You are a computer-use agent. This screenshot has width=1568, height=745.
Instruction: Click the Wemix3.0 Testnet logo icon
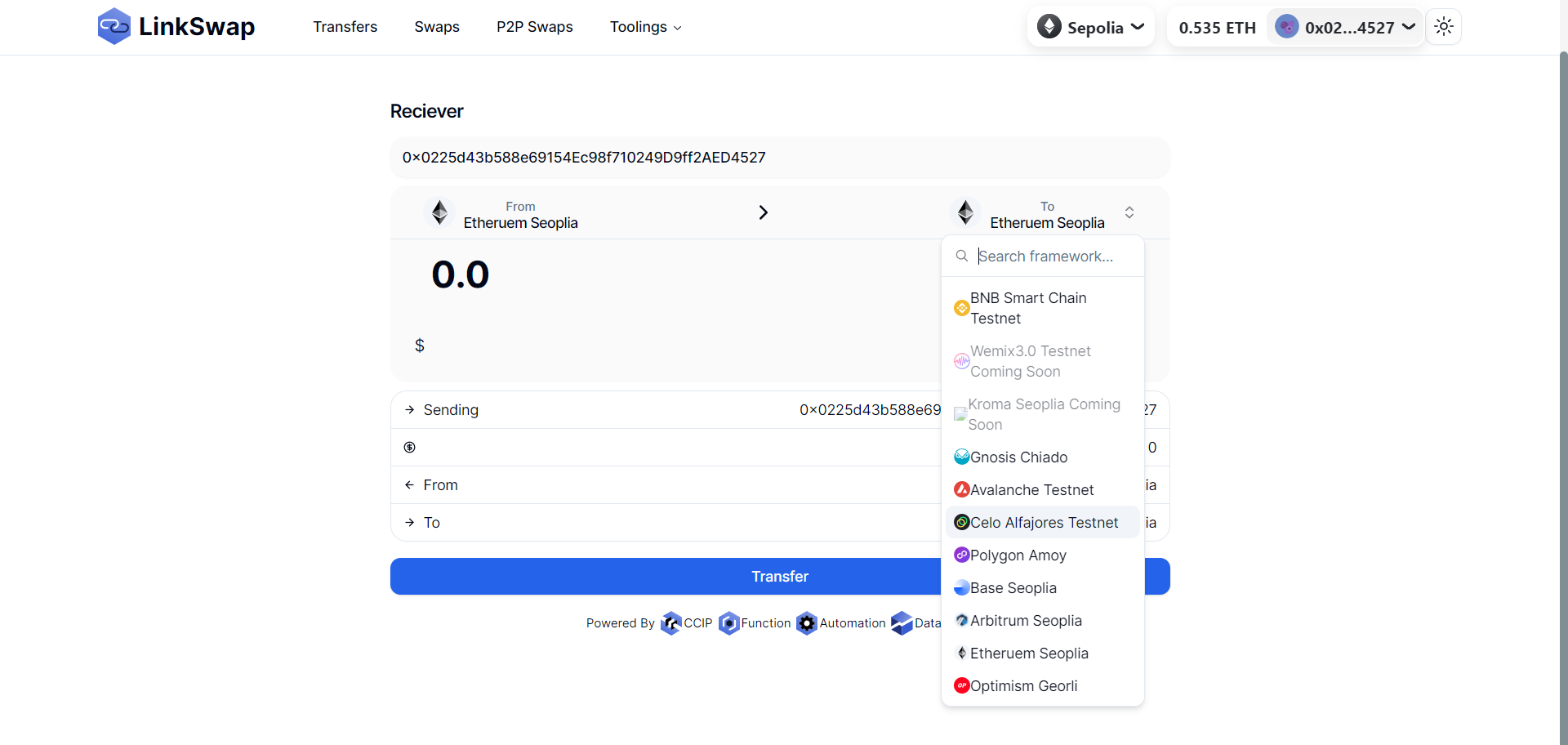pos(962,361)
